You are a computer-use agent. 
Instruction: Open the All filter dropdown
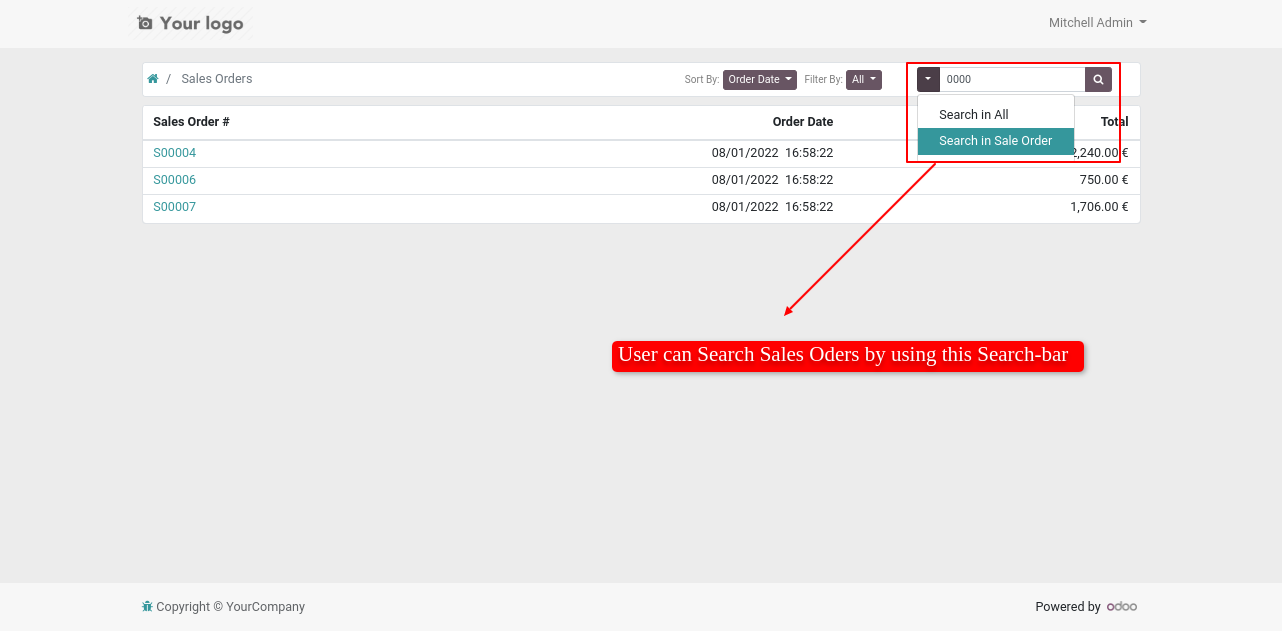pos(864,79)
